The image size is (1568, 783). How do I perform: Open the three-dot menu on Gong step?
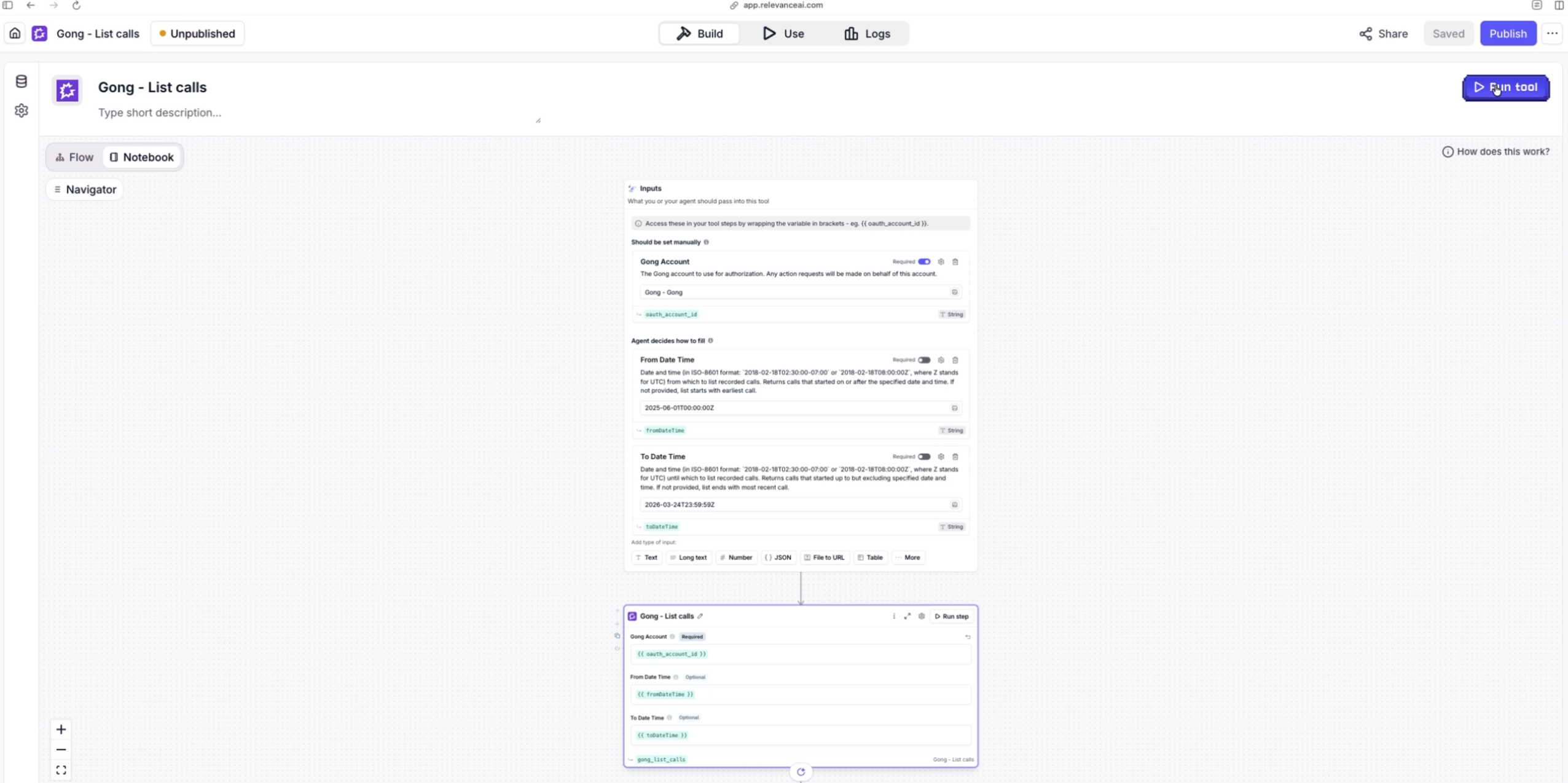point(894,616)
